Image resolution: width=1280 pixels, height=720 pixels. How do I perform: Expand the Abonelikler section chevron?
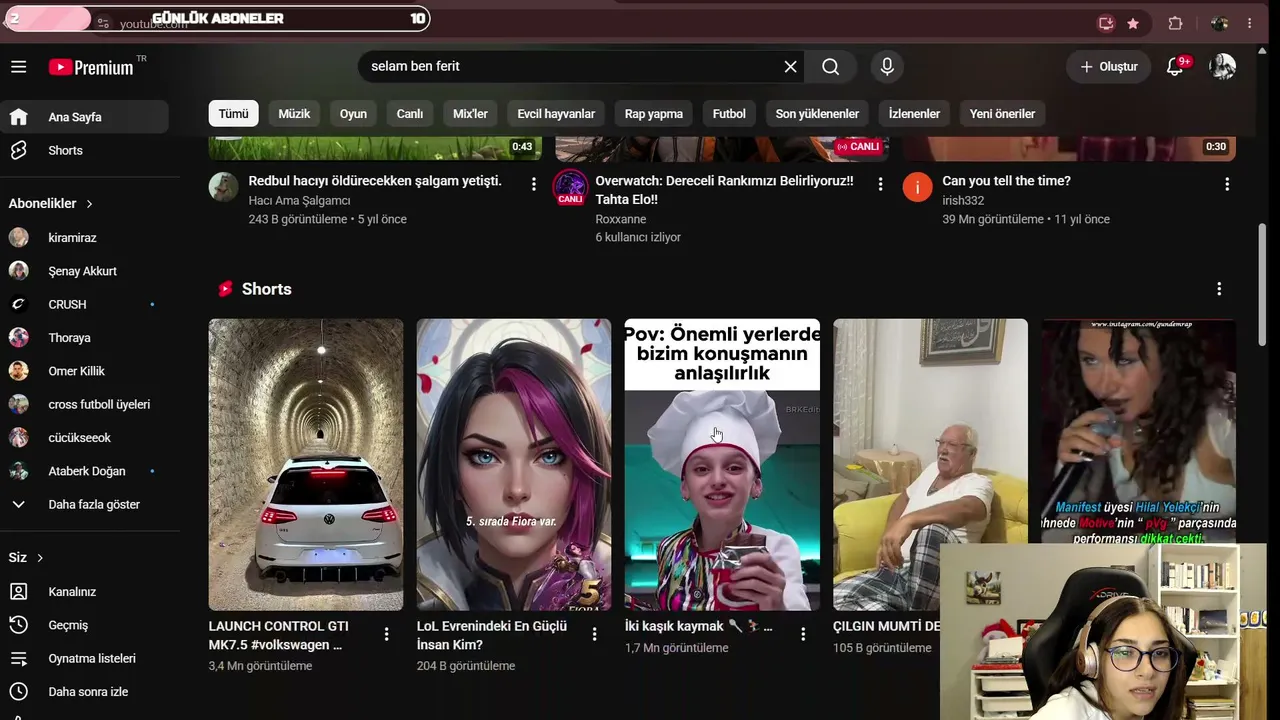point(89,204)
